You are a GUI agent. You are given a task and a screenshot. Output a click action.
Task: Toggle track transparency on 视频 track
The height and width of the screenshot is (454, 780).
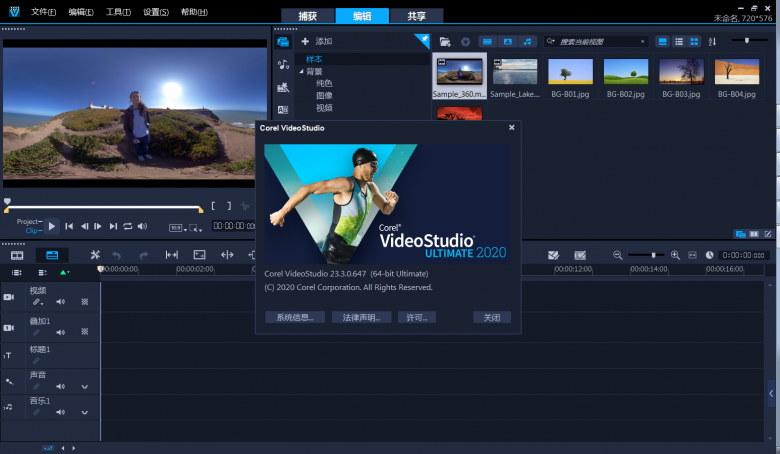pos(85,302)
